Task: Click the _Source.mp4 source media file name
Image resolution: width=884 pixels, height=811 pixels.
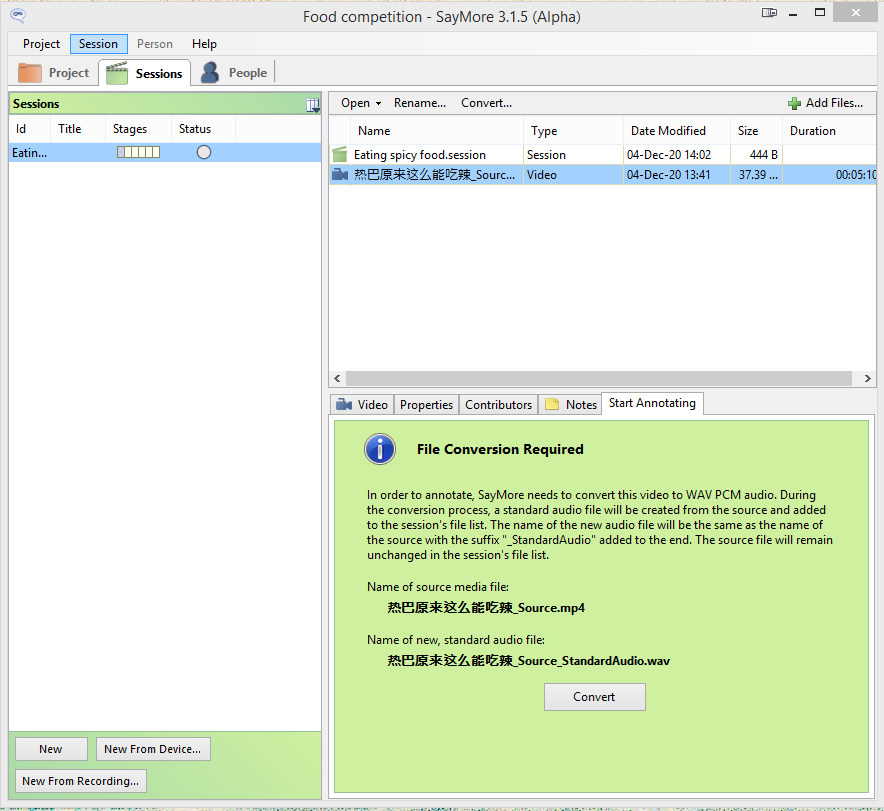Action: coord(486,608)
